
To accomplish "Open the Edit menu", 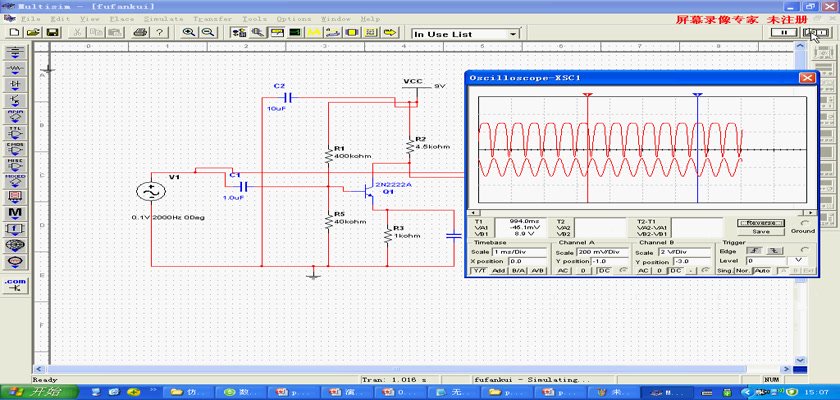I will [60, 19].
